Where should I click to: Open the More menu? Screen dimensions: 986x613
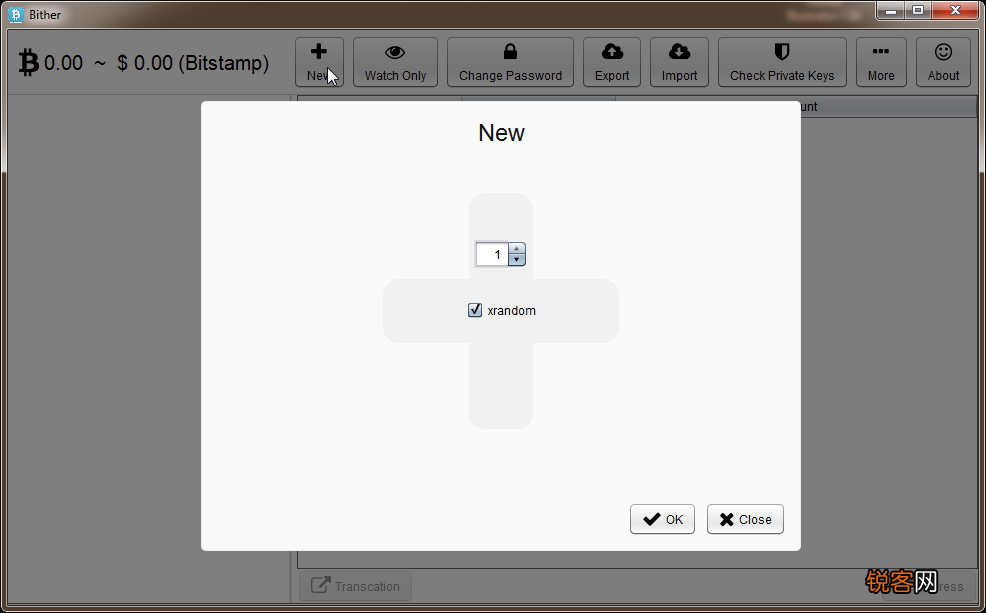881,62
